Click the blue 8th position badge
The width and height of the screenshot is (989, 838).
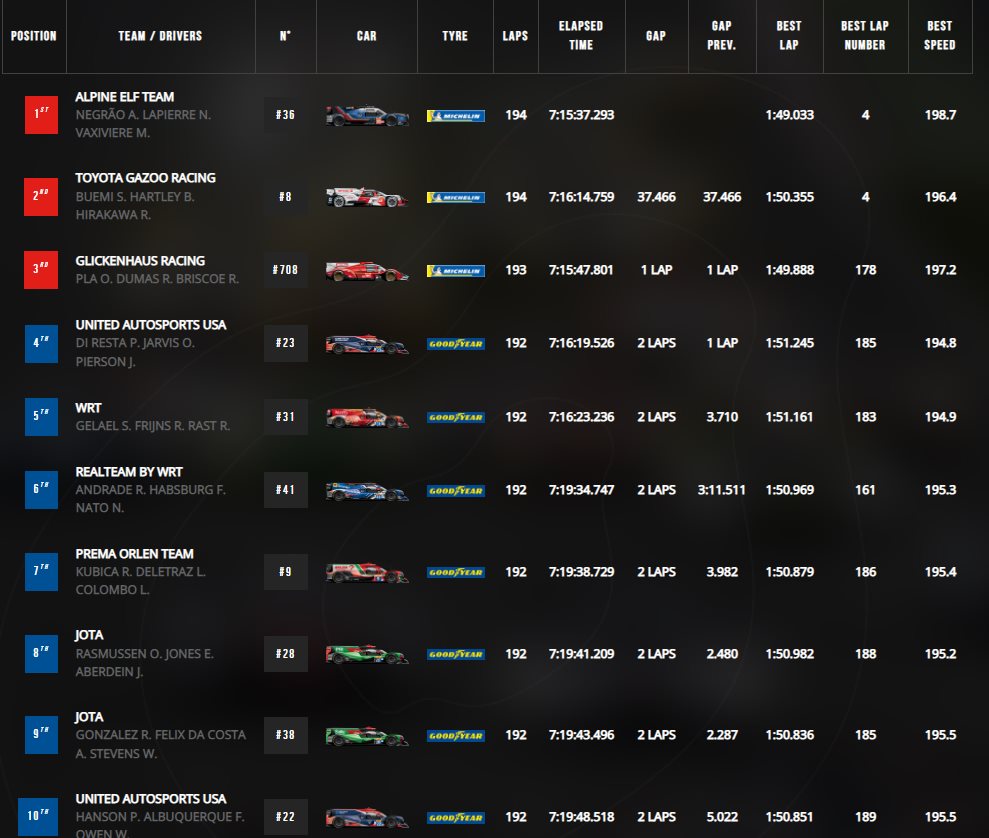[x=41, y=654]
